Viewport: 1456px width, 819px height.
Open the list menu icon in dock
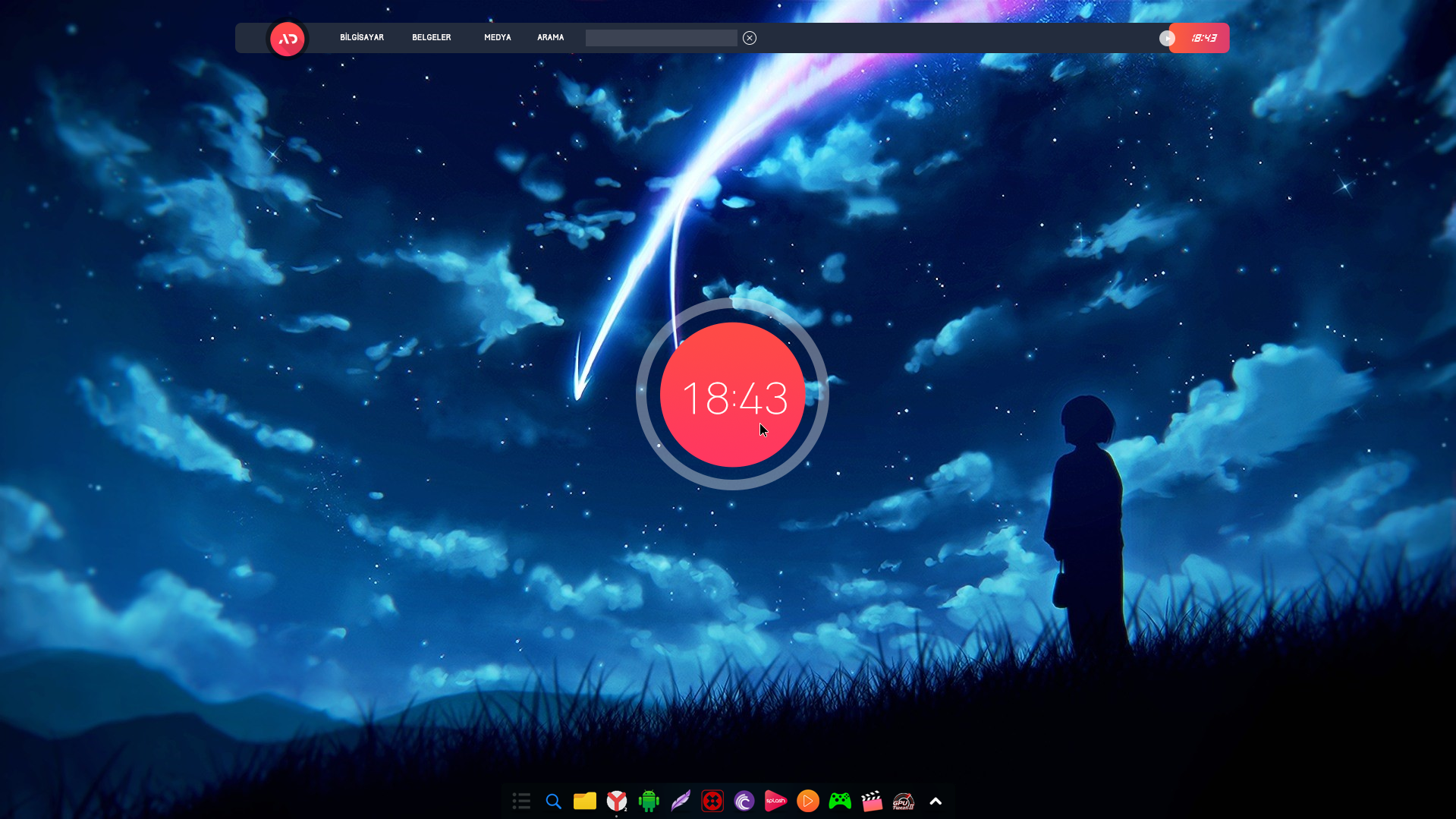click(521, 801)
